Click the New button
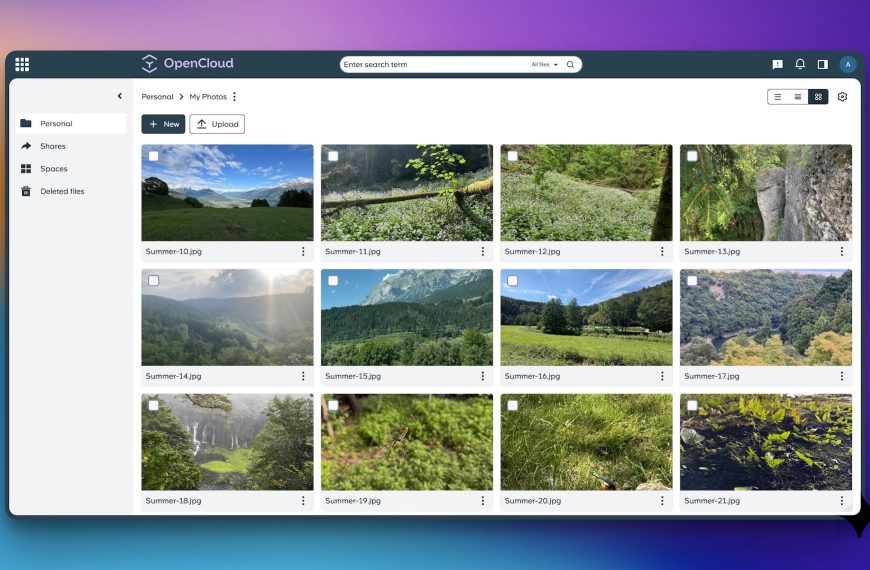The height and width of the screenshot is (570, 870). (163, 124)
